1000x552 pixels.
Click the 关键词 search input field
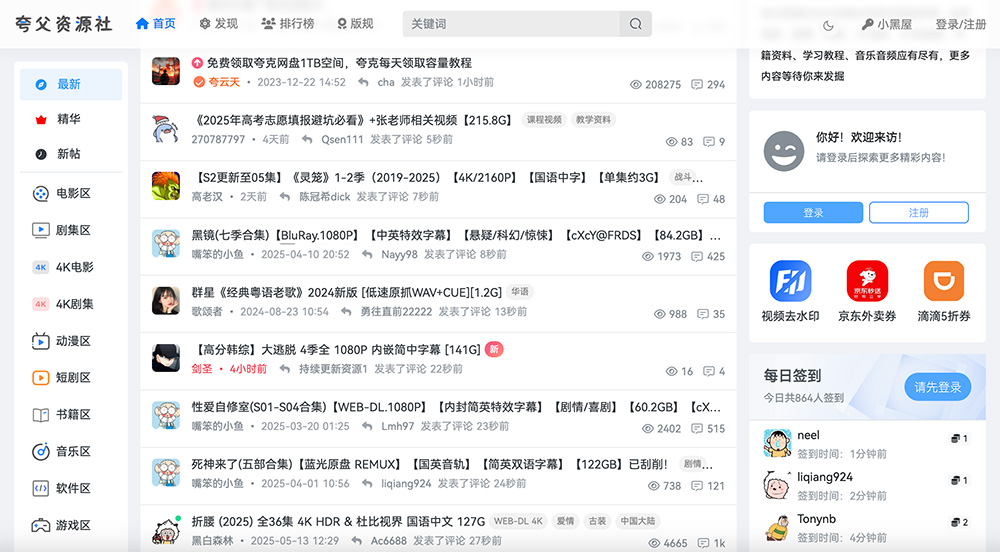pyautogui.click(x=511, y=24)
